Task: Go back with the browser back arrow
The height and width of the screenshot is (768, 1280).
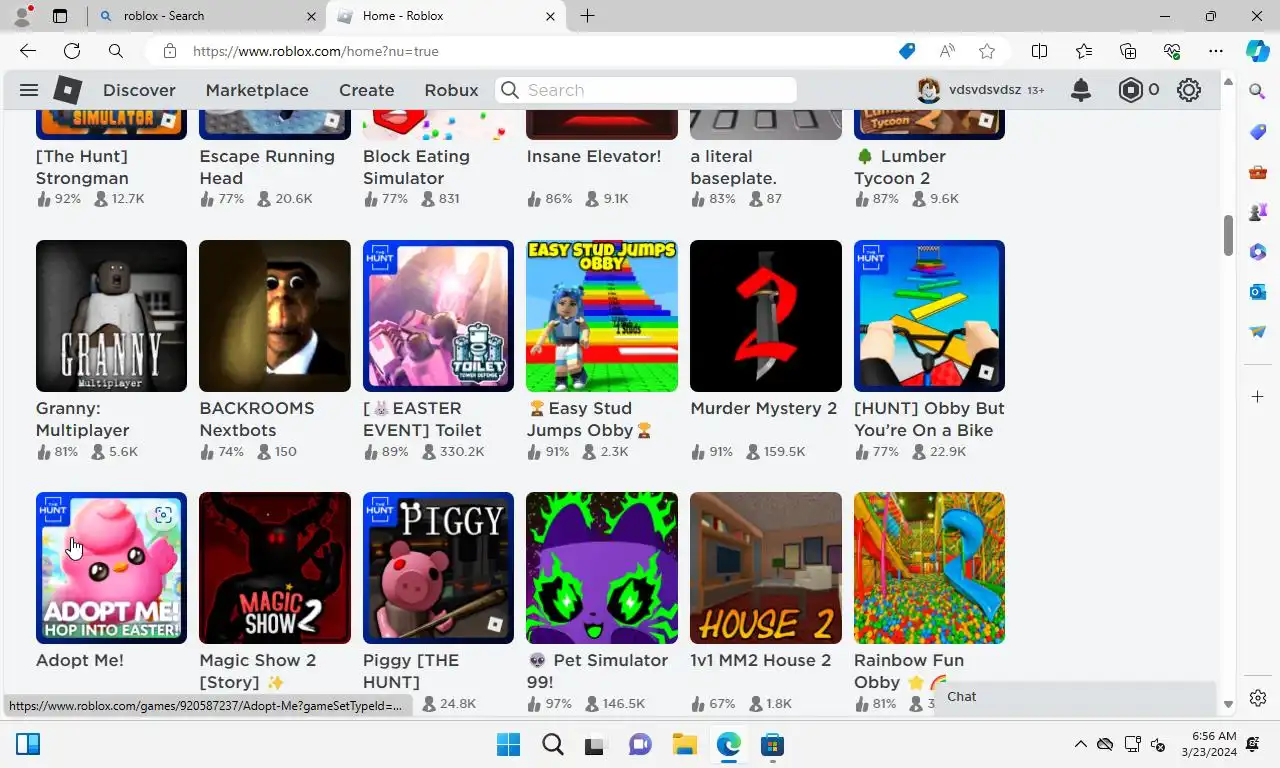Action: click(x=28, y=51)
